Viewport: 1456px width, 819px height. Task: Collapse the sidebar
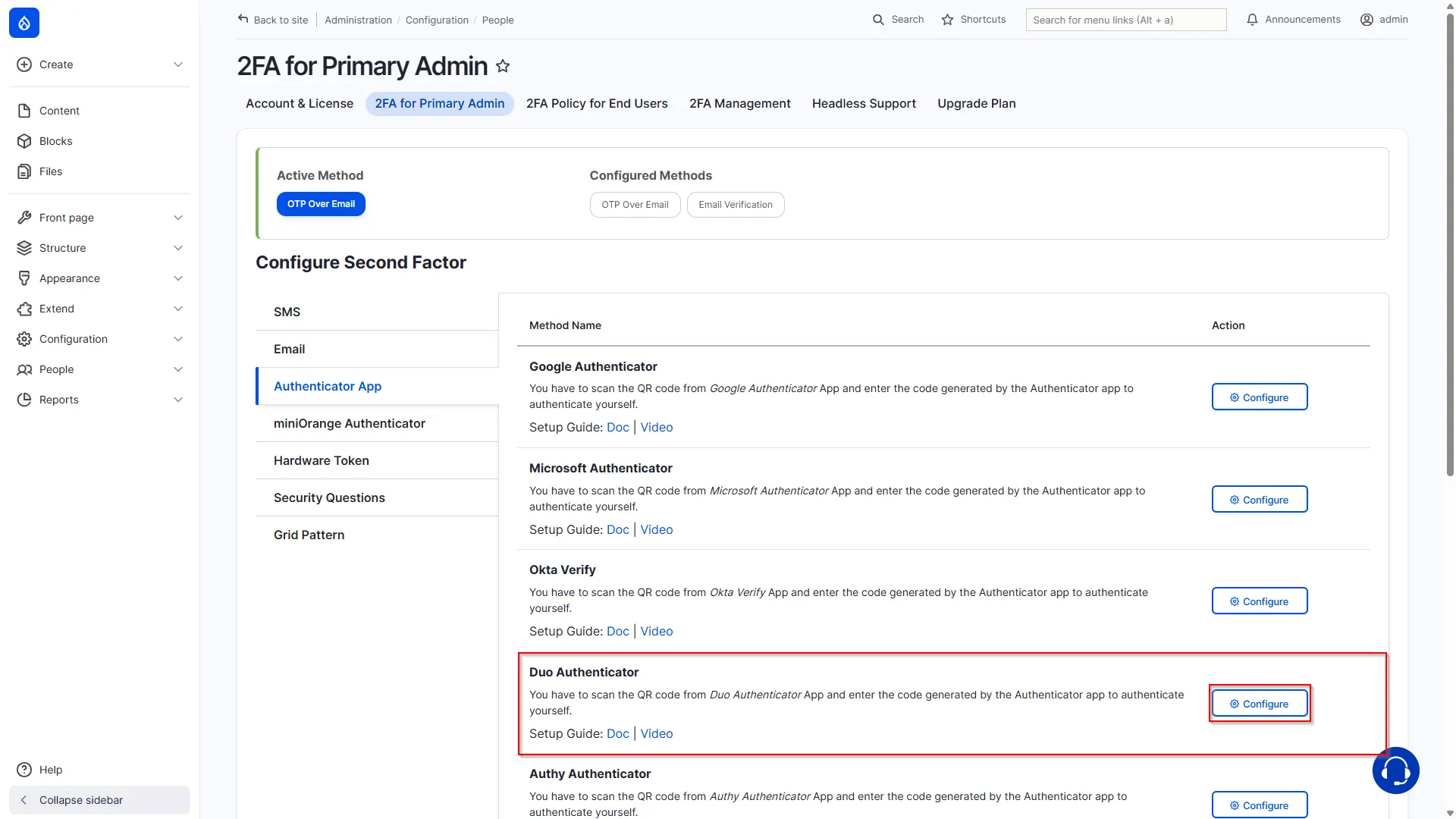click(99, 800)
